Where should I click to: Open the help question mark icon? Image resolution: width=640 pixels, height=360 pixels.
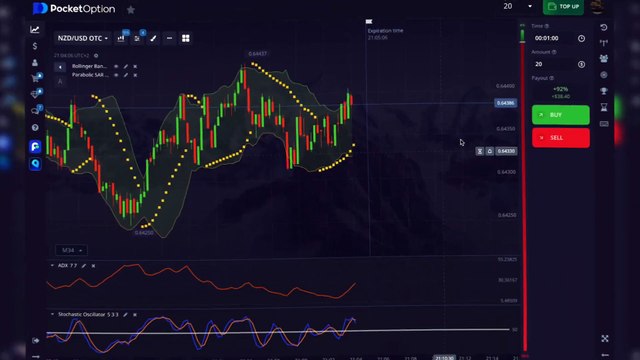35,127
